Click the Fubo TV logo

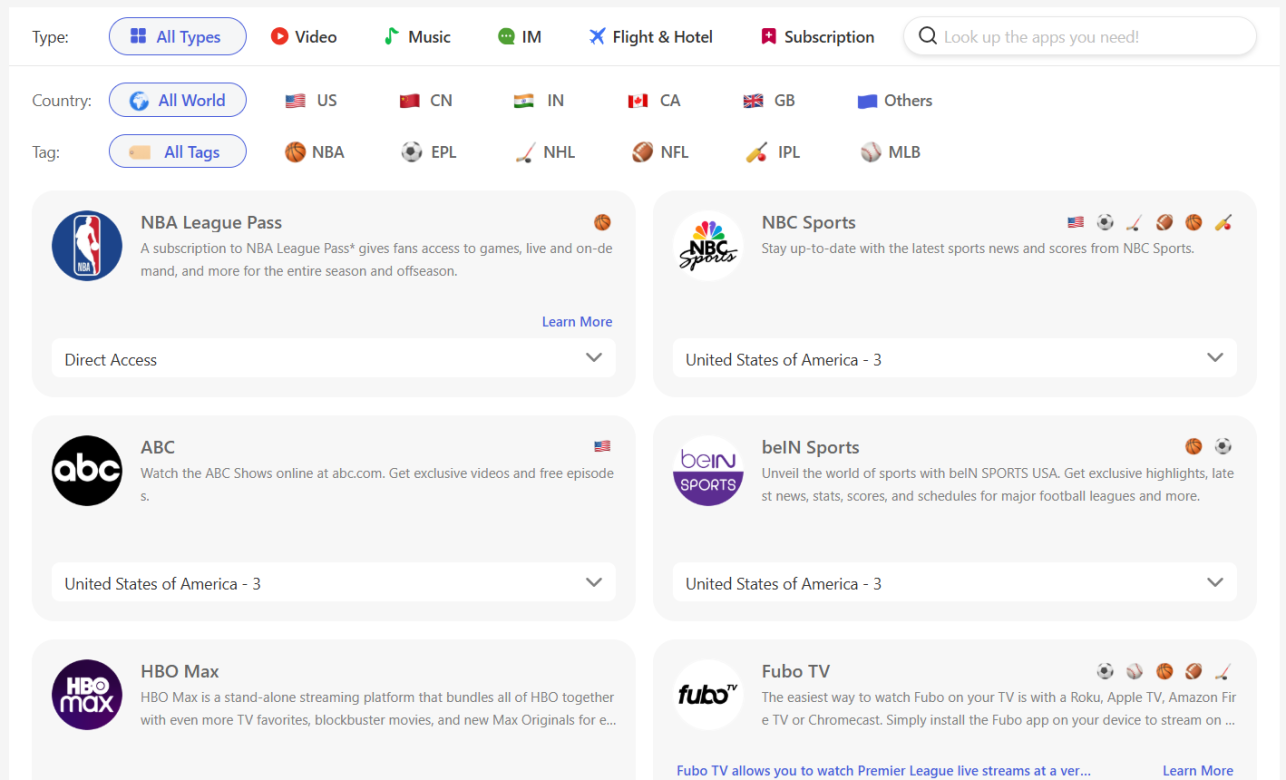pos(708,694)
